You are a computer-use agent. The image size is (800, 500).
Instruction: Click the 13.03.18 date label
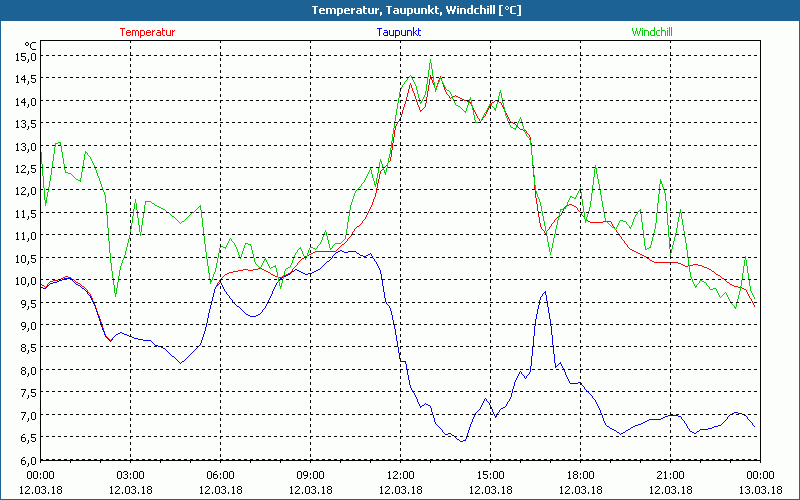tap(759, 490)
